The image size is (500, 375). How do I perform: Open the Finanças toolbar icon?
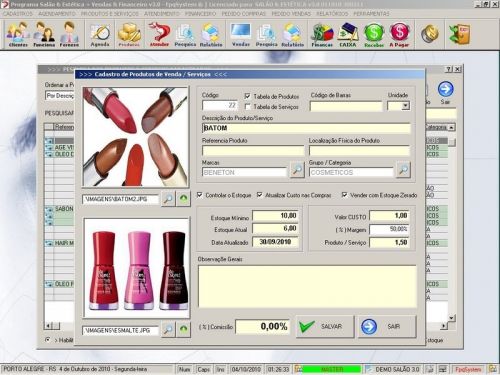point(322,34)
